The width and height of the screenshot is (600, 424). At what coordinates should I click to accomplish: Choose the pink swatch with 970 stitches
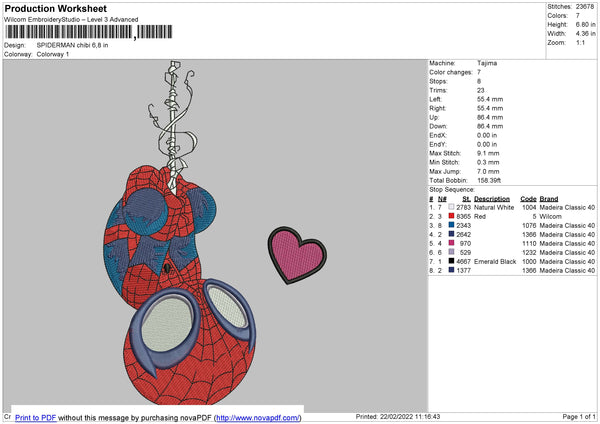pyautogui.click(x=451, y=243)
